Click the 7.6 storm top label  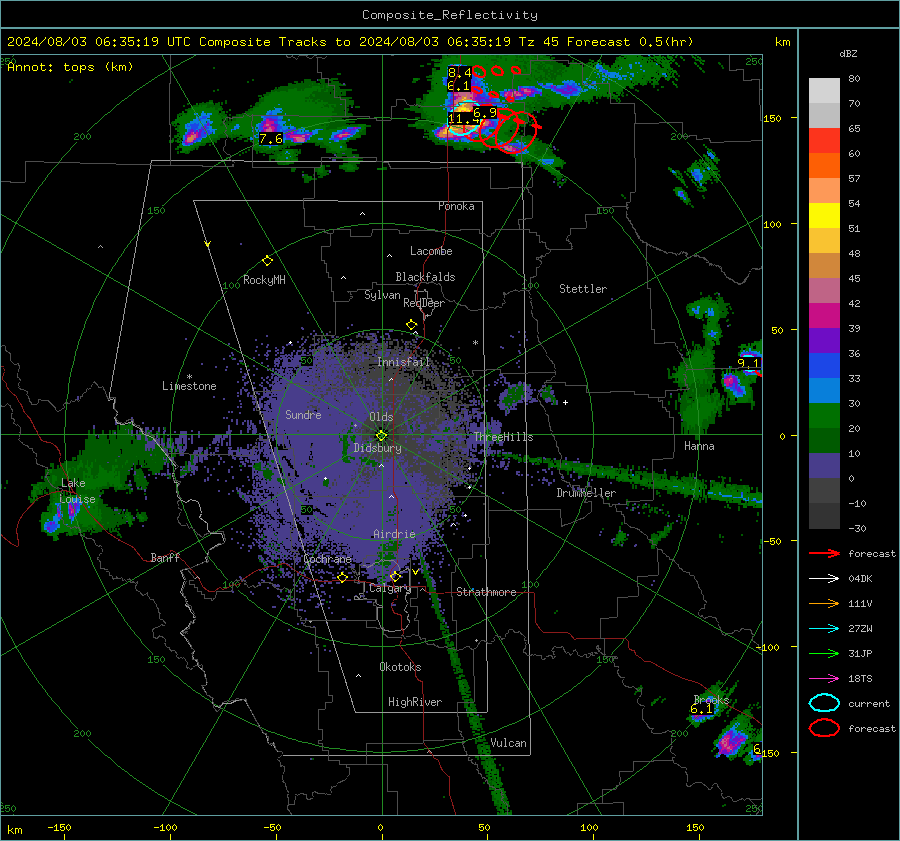270,138
